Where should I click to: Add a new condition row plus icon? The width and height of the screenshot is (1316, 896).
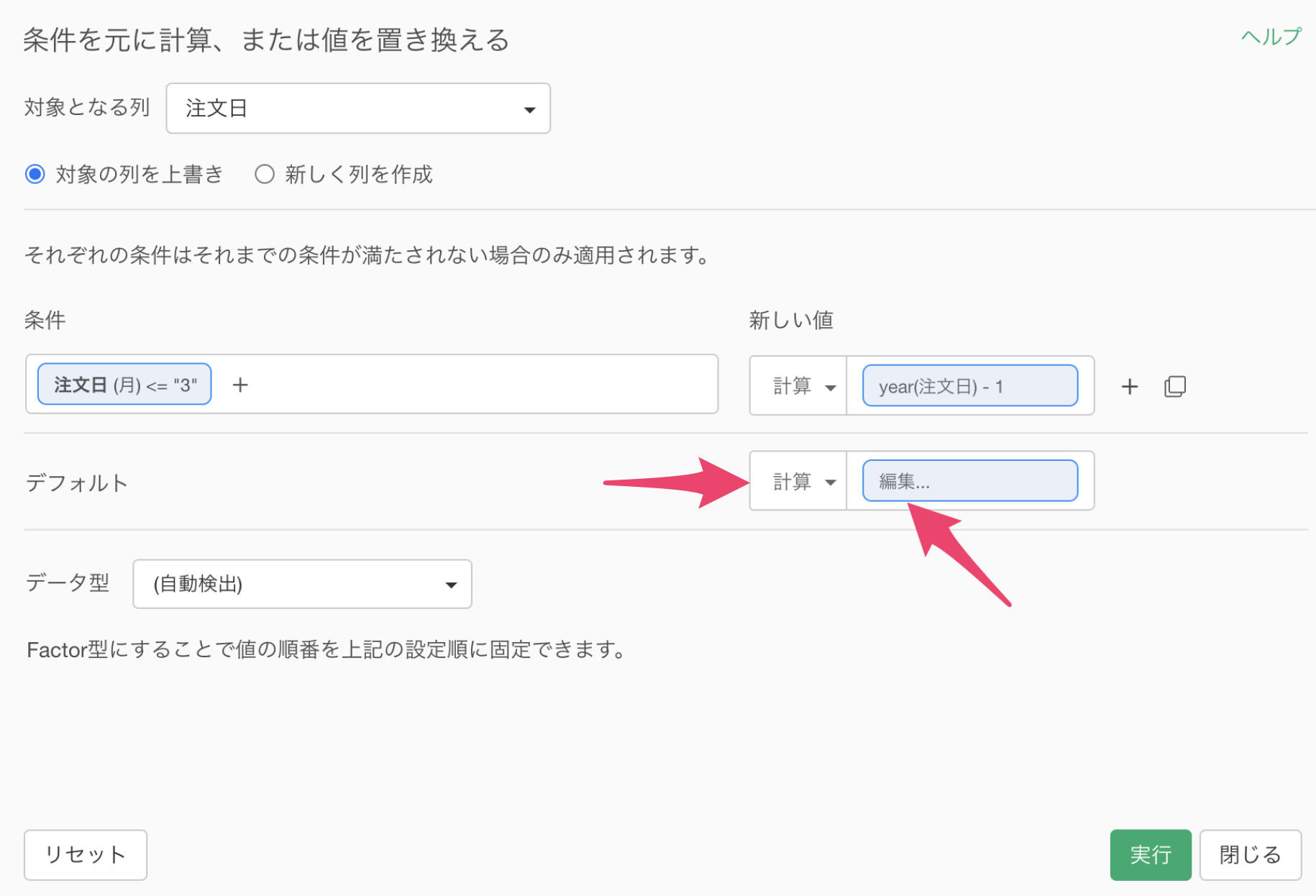pyautogui.click(x=1129, y=387)
